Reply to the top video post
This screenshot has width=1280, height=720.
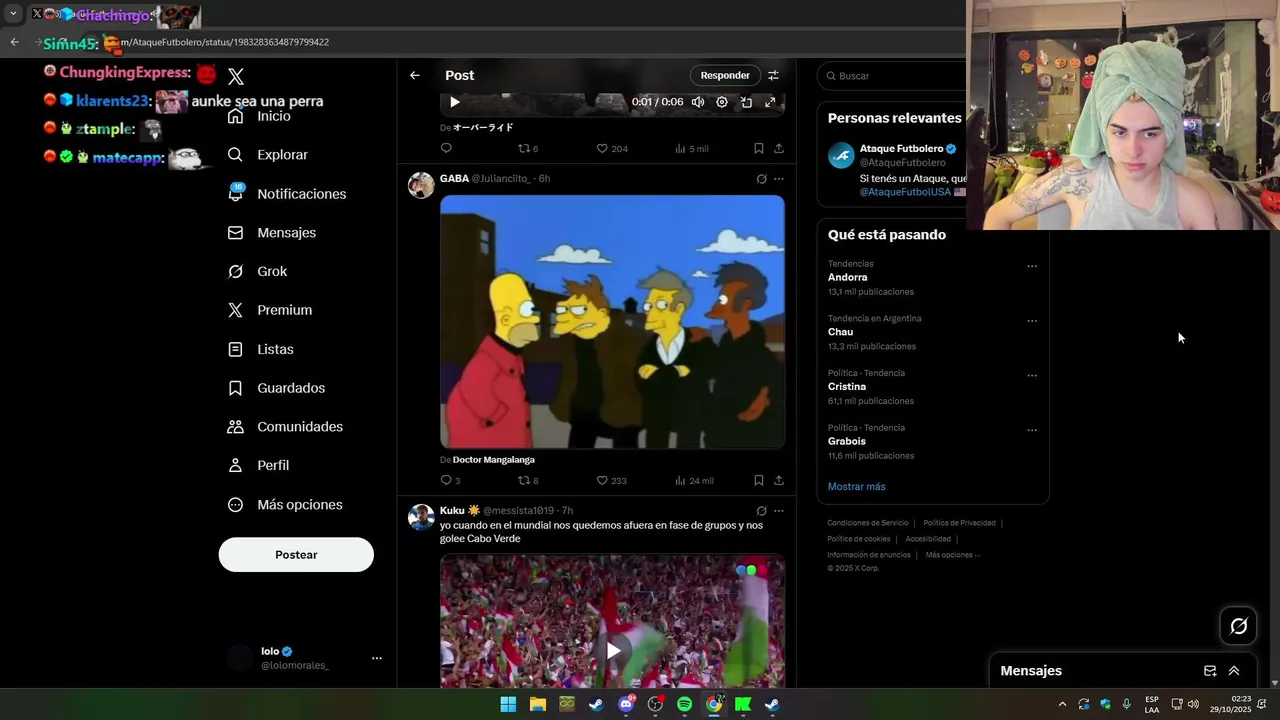pos(446,148)
